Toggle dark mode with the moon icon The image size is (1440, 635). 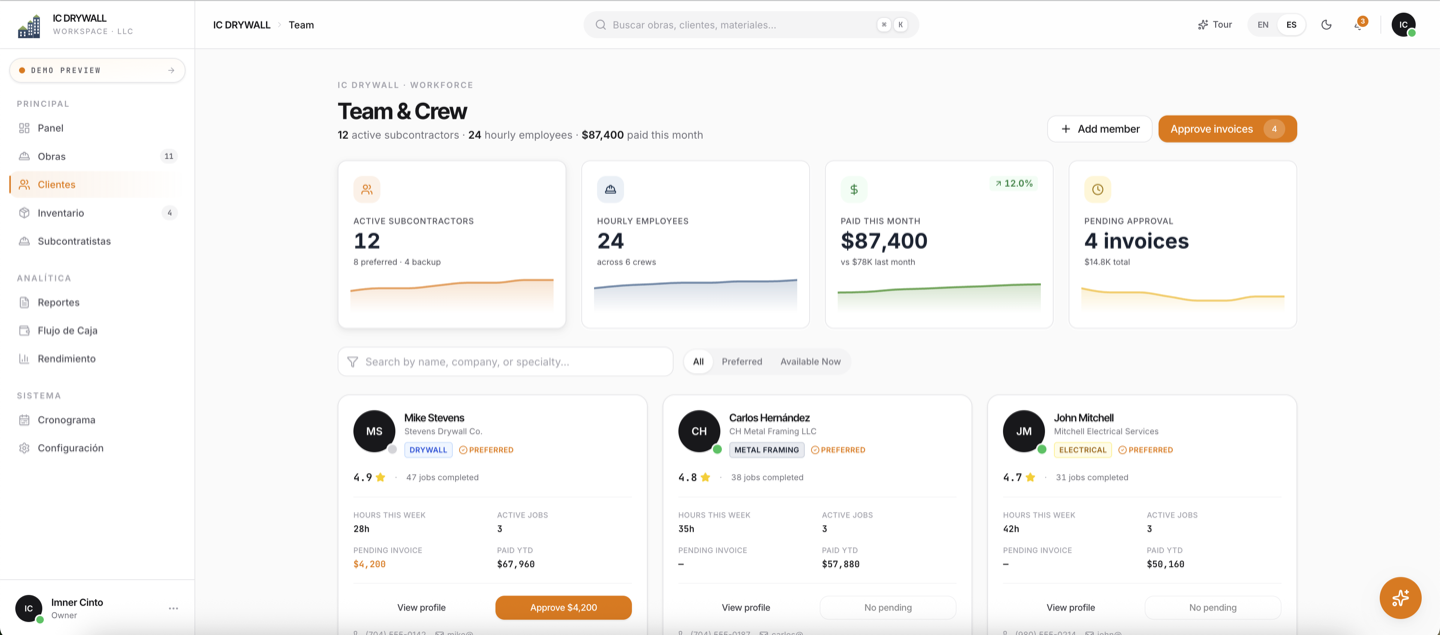click(x=1326, y=25)
